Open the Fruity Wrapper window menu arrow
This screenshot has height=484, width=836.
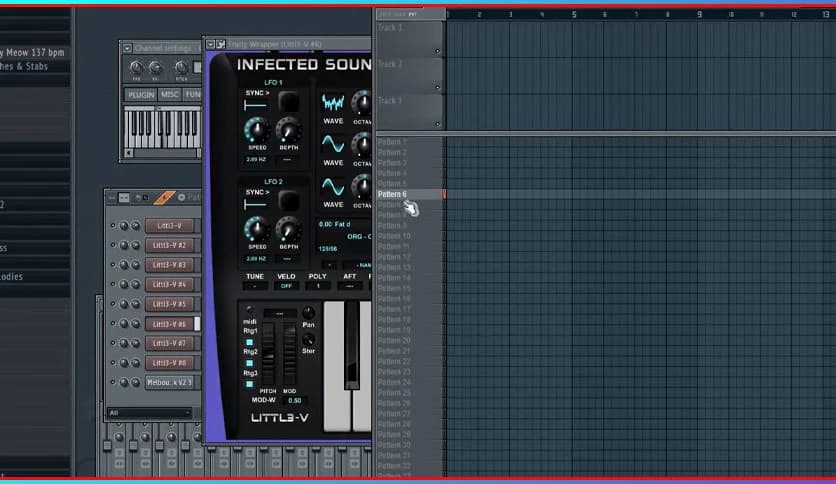point(210,44)
